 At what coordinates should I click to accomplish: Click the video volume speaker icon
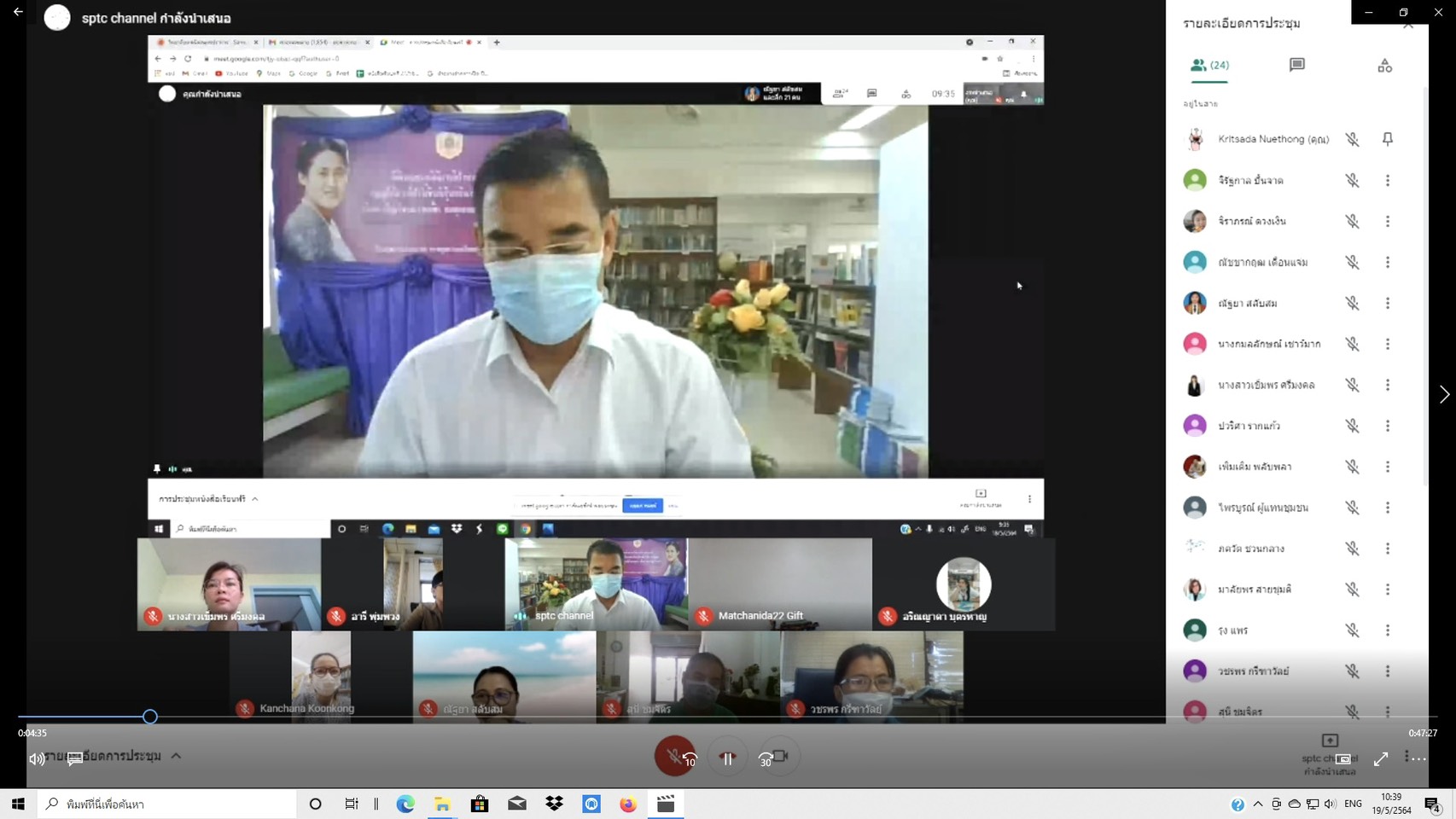click(x=37, y=758)
